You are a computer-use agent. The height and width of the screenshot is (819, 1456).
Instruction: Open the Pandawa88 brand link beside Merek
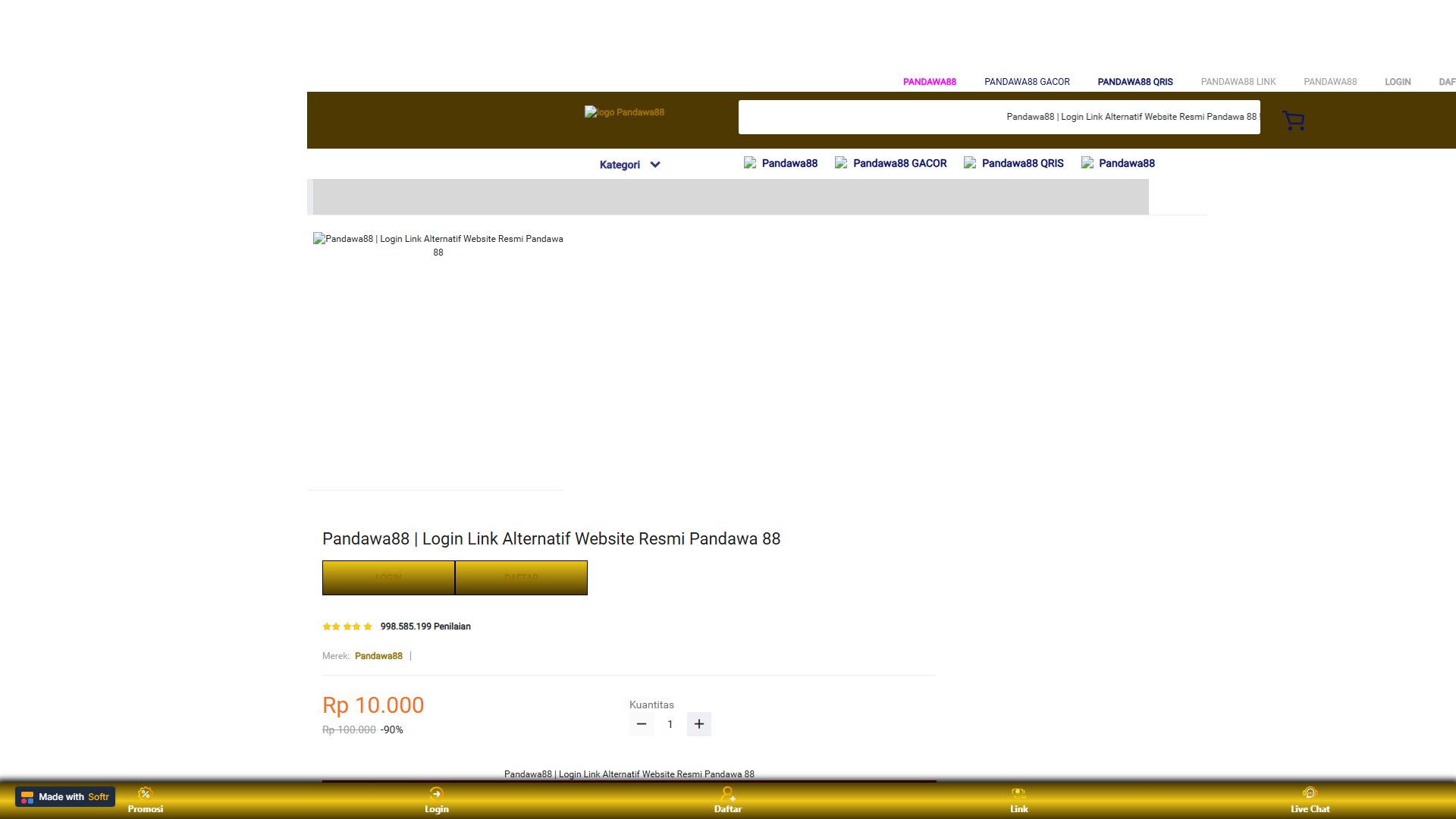[378, 656]
